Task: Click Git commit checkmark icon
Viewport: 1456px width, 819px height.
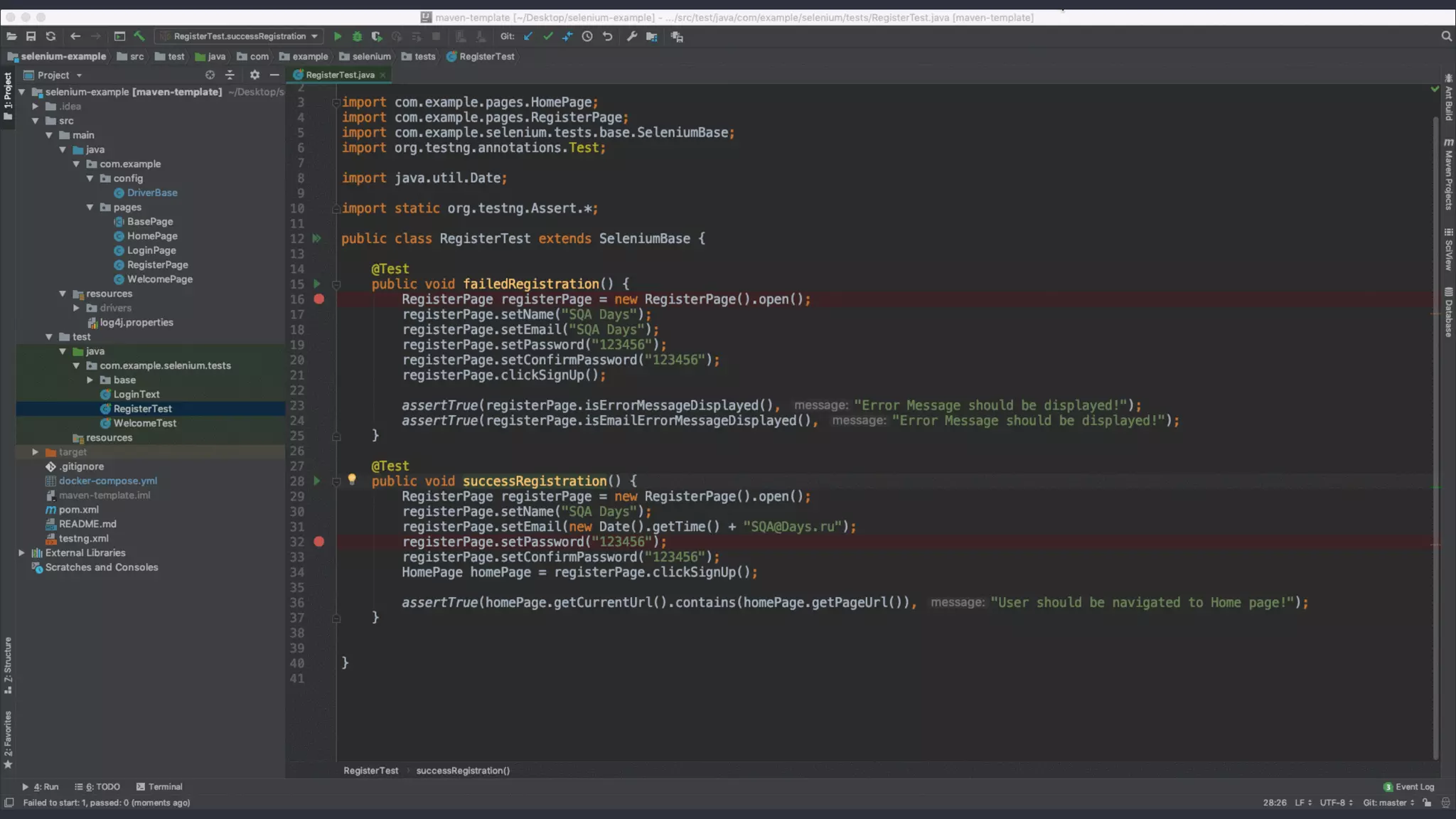Action: coord(547,36)
